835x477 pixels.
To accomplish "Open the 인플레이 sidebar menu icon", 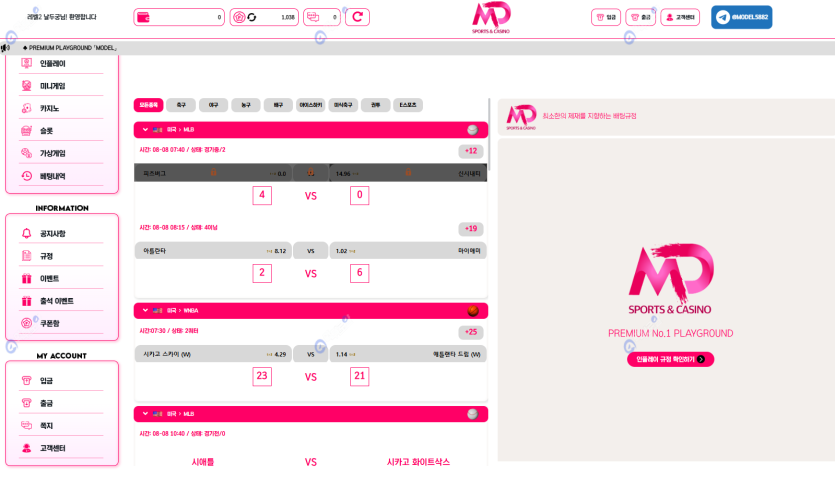I will 27,63.
